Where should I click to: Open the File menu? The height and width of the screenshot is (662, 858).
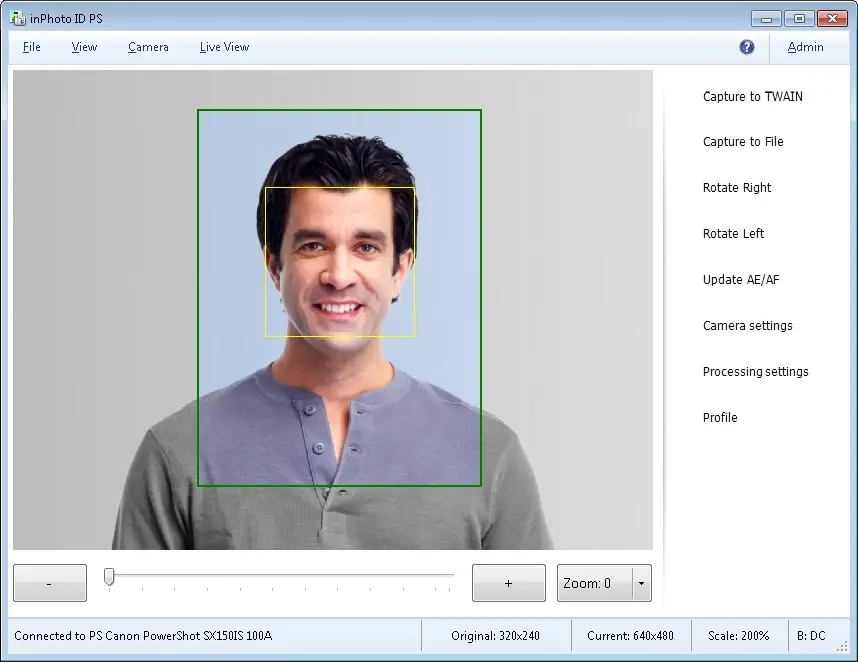pyautogui.click(x=32, y=47)
